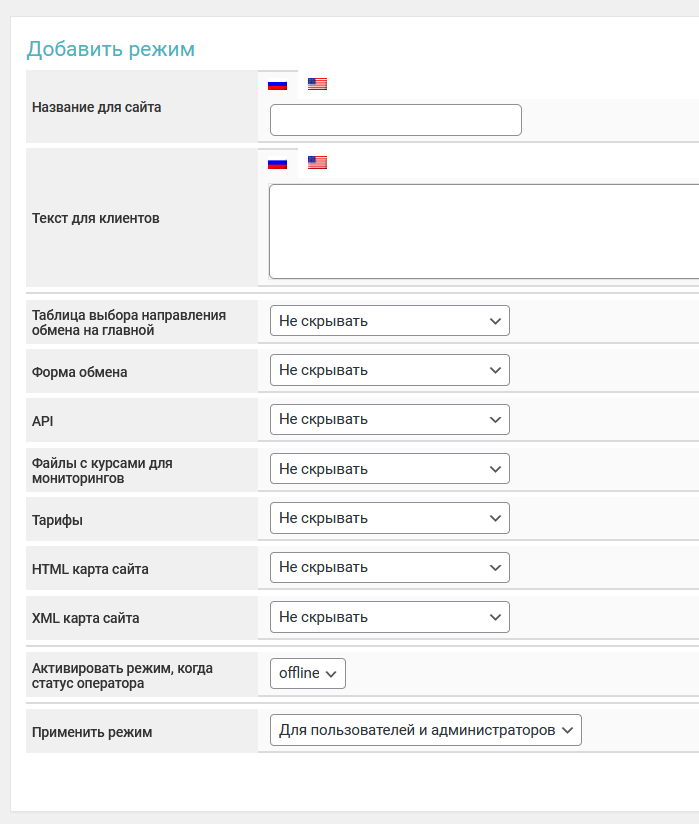Click the 'Применить режим' label
This screenshot has width=699, height=824.
tap(92, 732)
